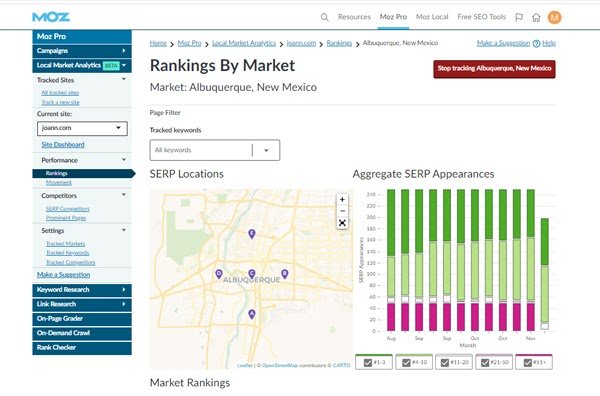The image size is (600, 396).
Task: Open the All keywords dropdown
Action: click(x=215, y=150)
